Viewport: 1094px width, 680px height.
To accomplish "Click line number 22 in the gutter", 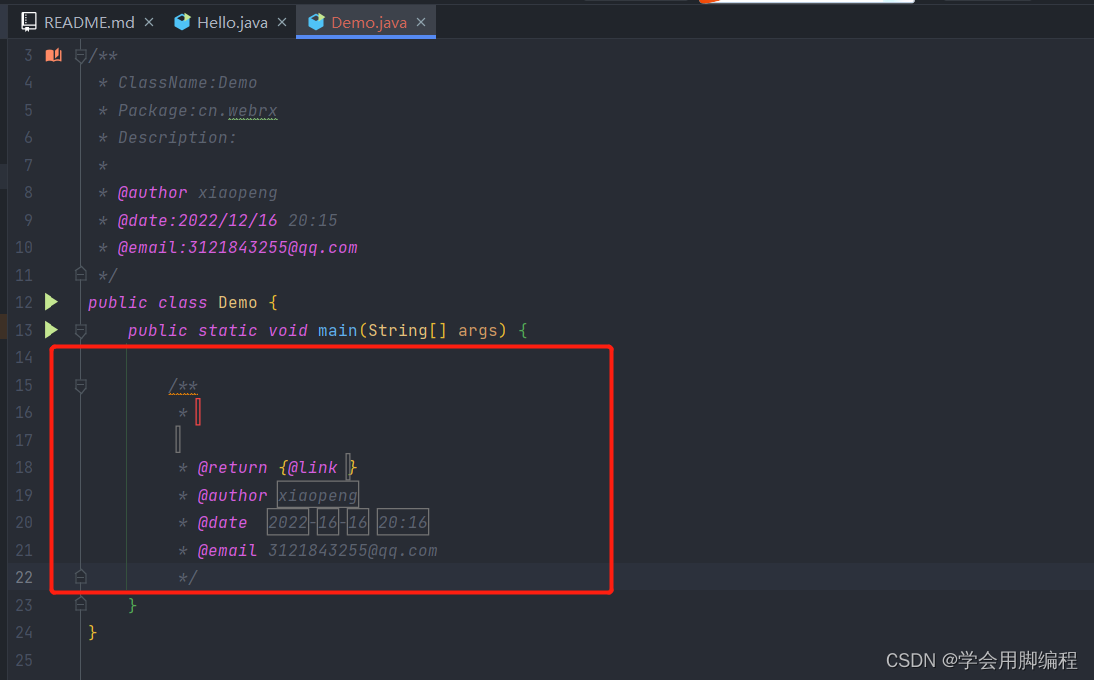I will tap(24, 577).
